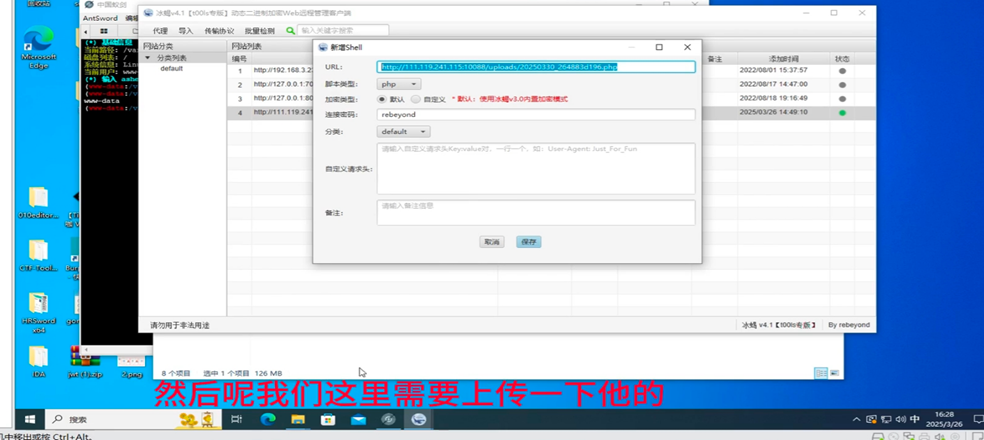Open Microsoft Store taskbar icon
This screenshot has height=440, width=984.
[328, 419]
